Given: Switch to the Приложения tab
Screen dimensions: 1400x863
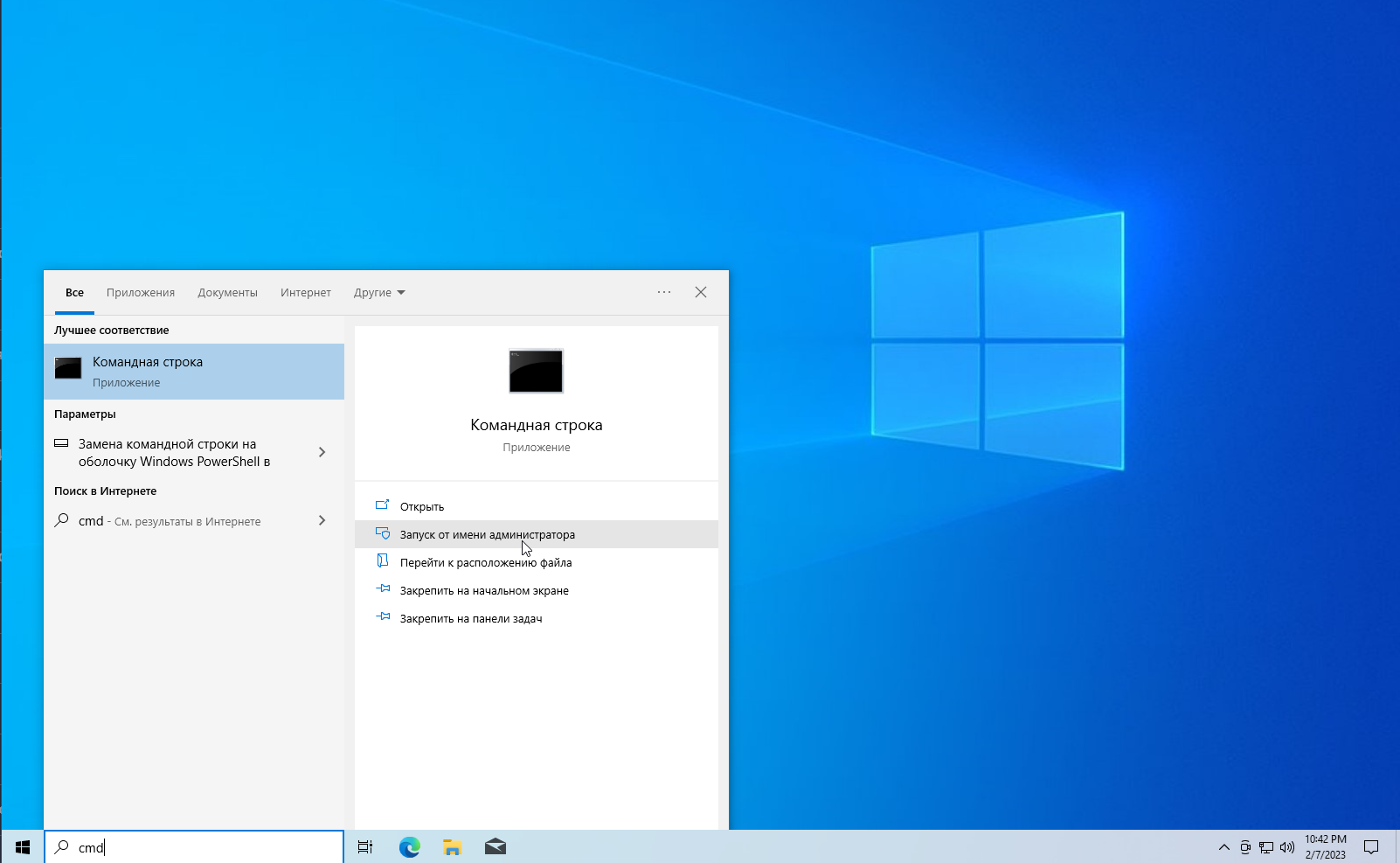Looking at the screenshot, I should tap(141, 293).
